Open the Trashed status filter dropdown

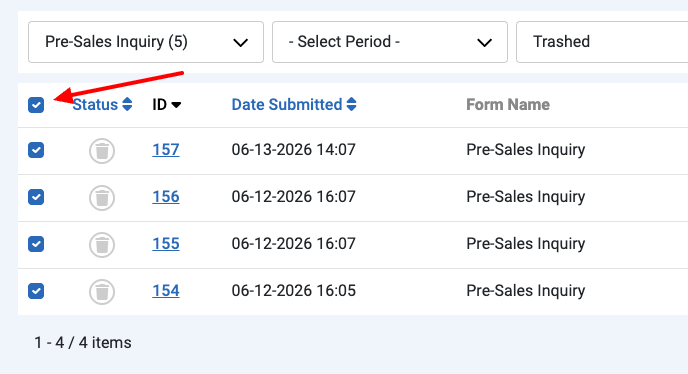click(602, 42)
